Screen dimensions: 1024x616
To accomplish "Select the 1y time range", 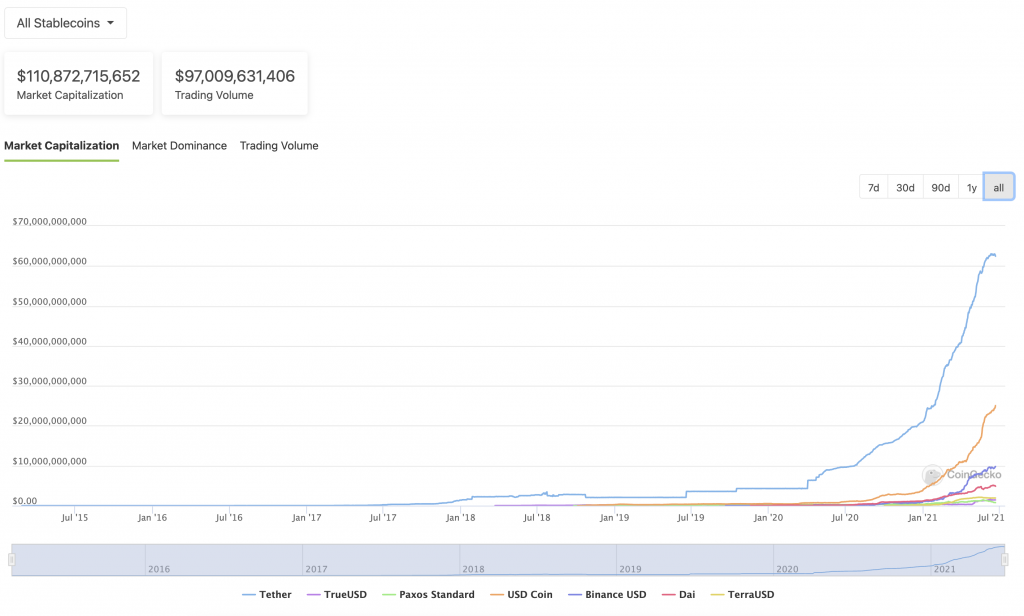I will coord(971,186).
